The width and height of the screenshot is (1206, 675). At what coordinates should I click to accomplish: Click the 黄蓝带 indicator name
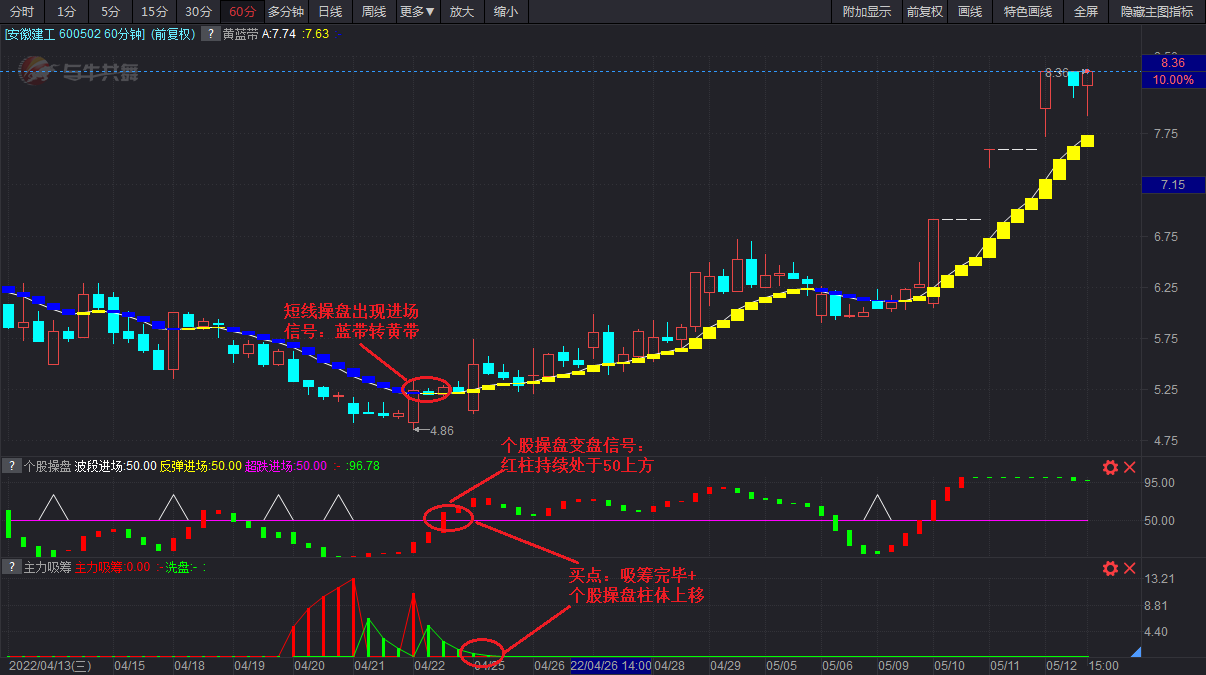click(240, 33)
